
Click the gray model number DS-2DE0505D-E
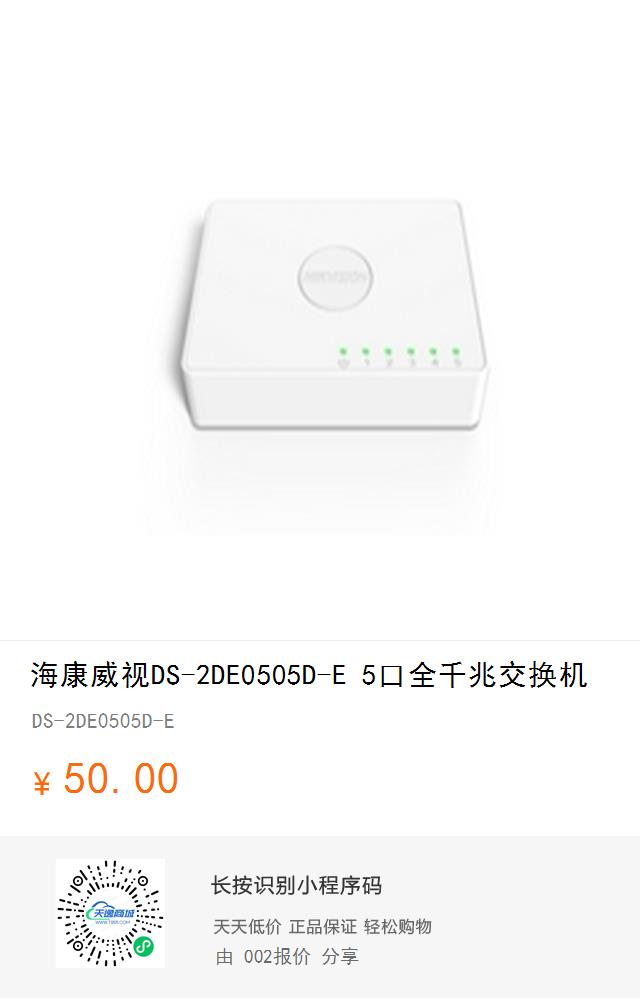coord(103,721)
